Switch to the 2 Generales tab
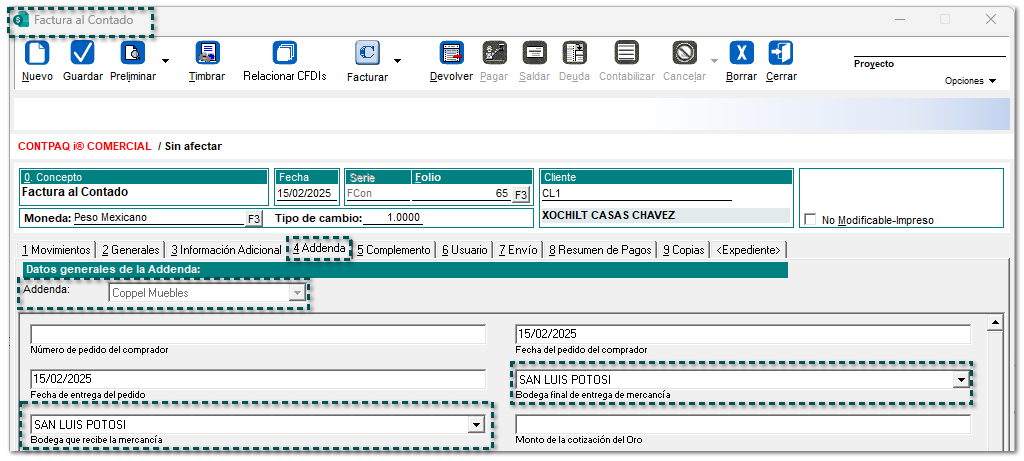The image size is (1024, 461). click(131, 250)
